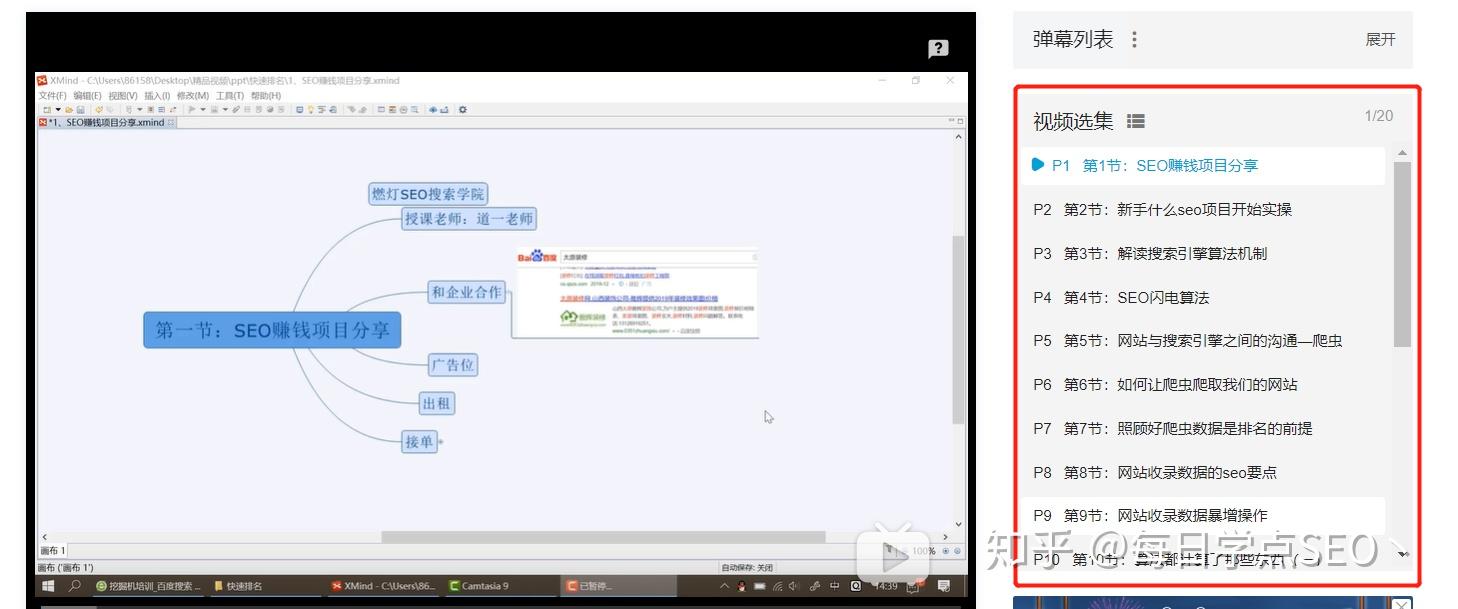Click the XMind settings gear toolbar icon
Screen dimensions: 1458x609
[463, 110]
